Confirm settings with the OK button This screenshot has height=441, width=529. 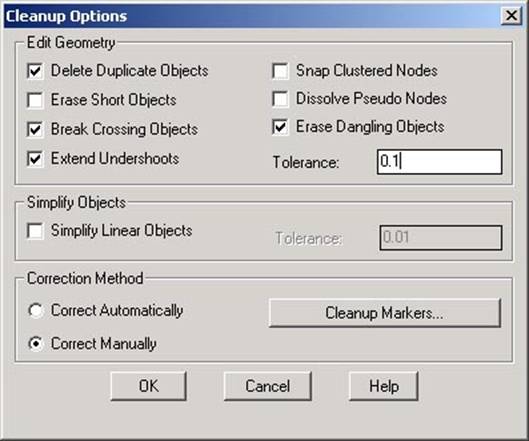click(x=148, y=386)
